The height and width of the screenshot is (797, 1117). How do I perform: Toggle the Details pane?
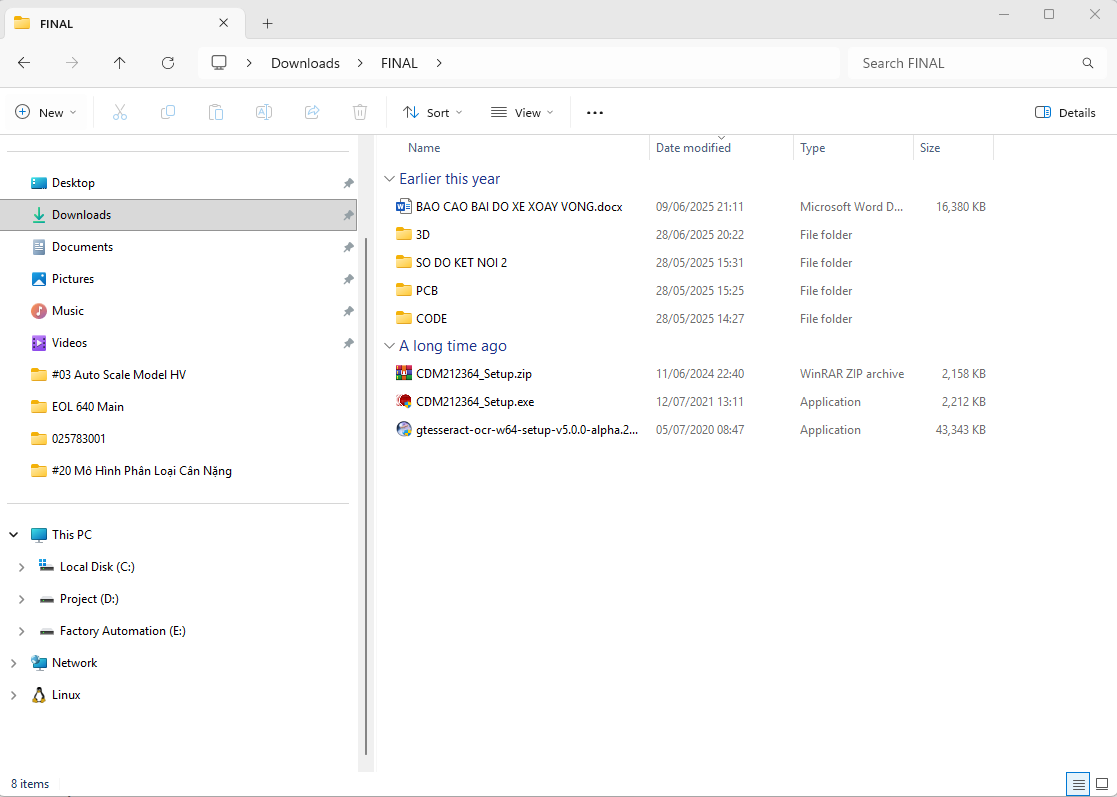coord(1065,113)
